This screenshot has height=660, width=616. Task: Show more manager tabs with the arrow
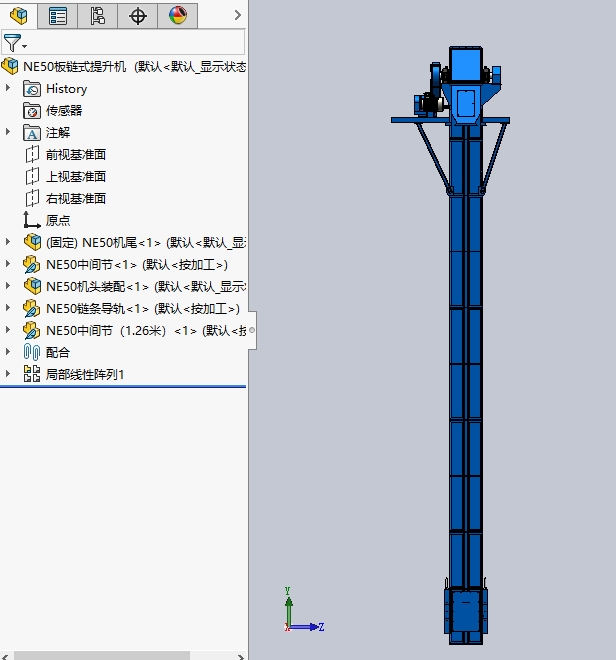pyautogui.click(x=237, y=16)
